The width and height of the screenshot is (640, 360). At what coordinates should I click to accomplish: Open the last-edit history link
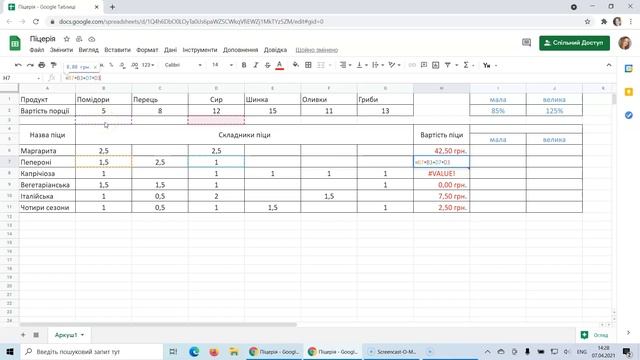[x=317, y=50]
